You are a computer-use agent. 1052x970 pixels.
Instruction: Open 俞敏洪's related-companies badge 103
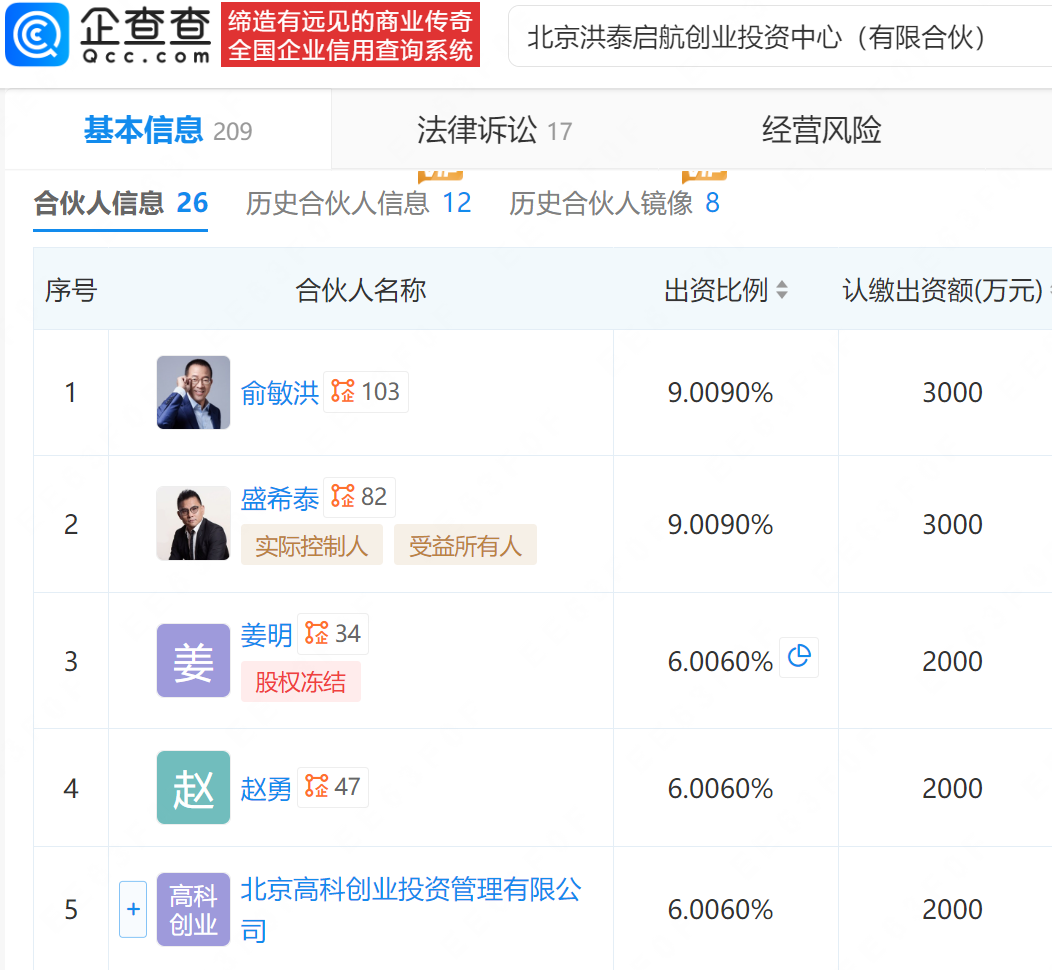point(366,392)
